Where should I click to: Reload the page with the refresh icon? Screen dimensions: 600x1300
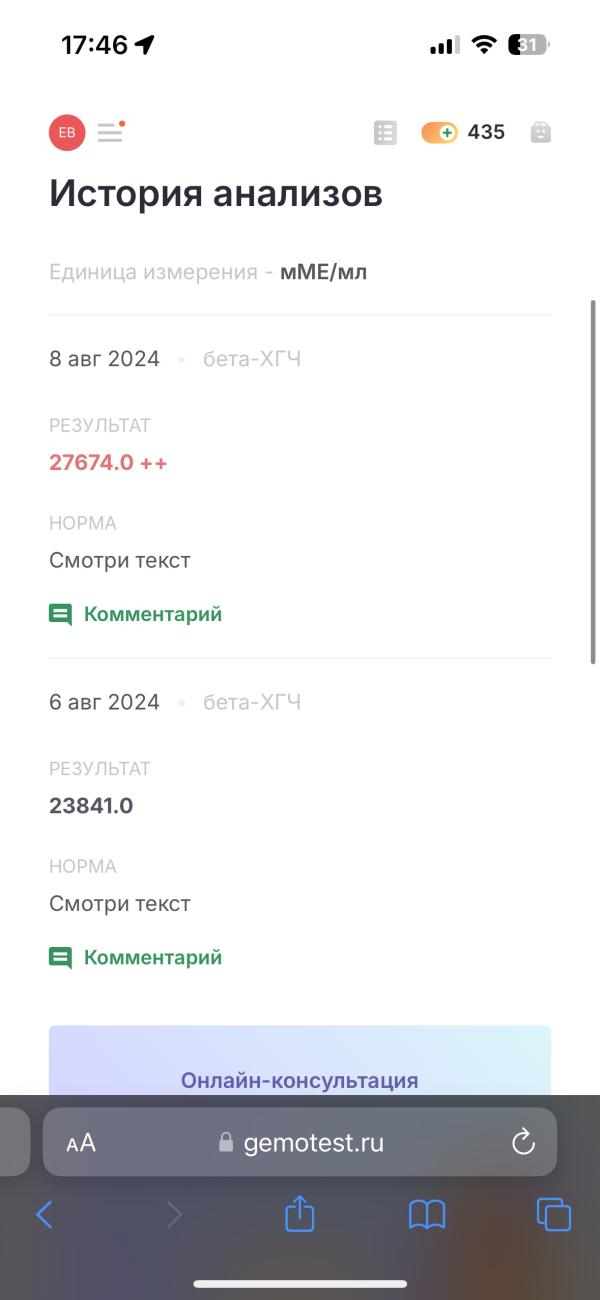coord(523,1142)
